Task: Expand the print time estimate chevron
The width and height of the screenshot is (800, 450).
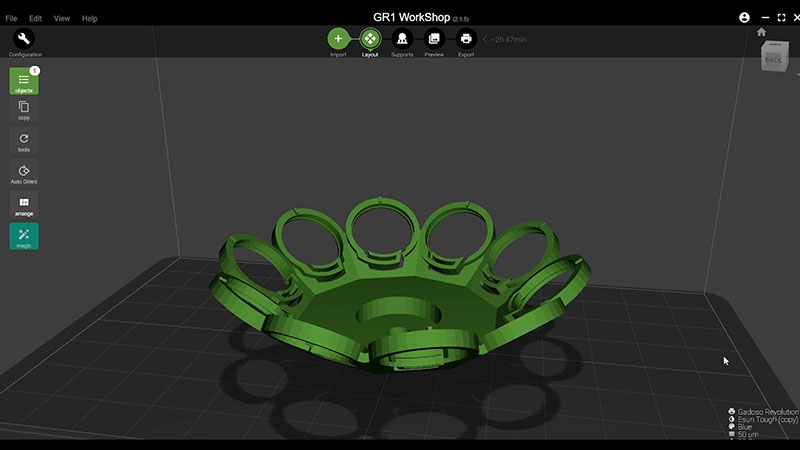Action: point(486,39)
